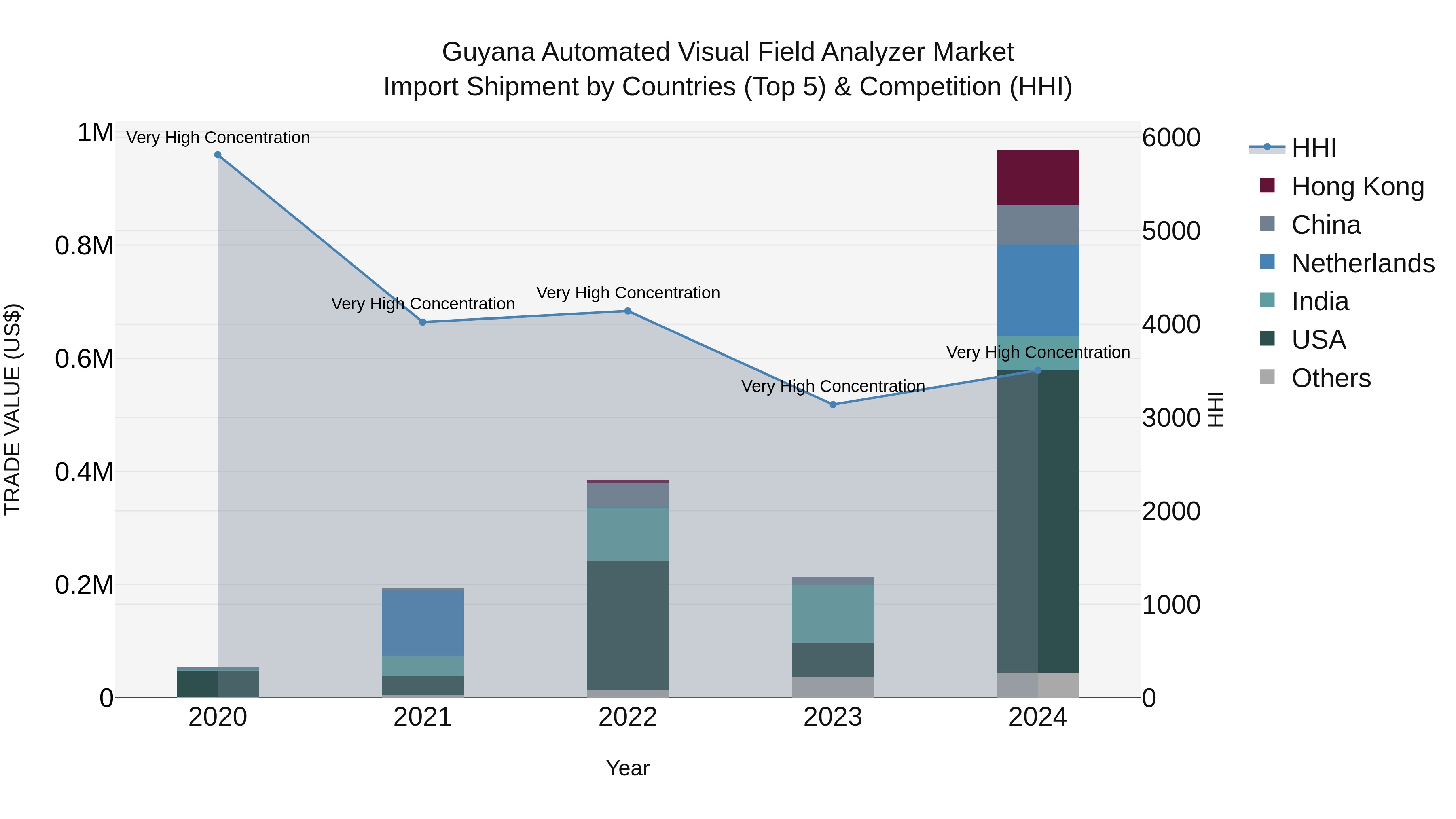Click the China legend swatch
Viewport: 1456px width, 819px height.
click(1267, 223)
